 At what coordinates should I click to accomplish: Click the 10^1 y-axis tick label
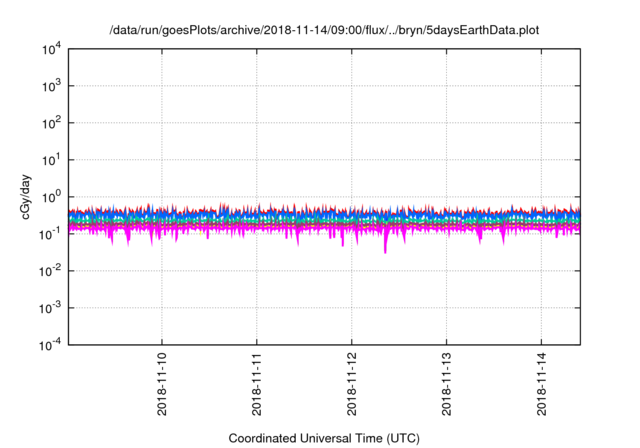(51, 160)
